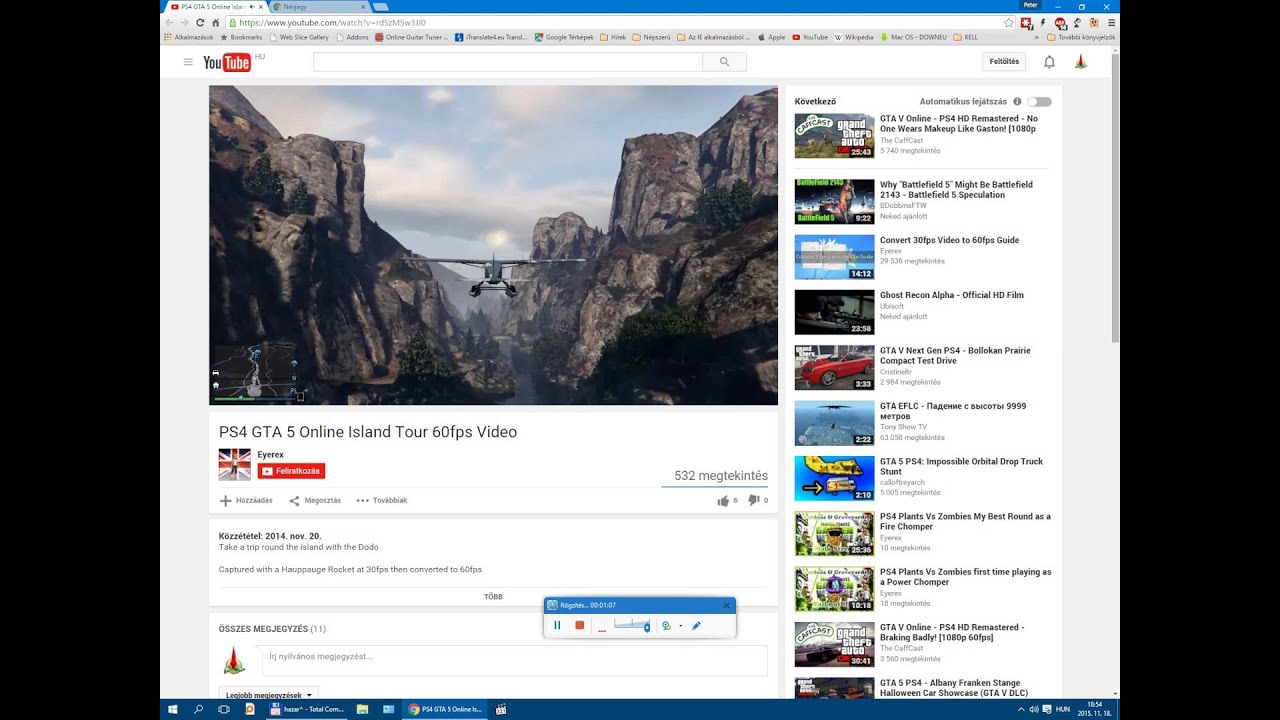Screen dimensions: 1280x720
Task: Click the Total Commander taskbar item
Action: click(x=307, y=709)
